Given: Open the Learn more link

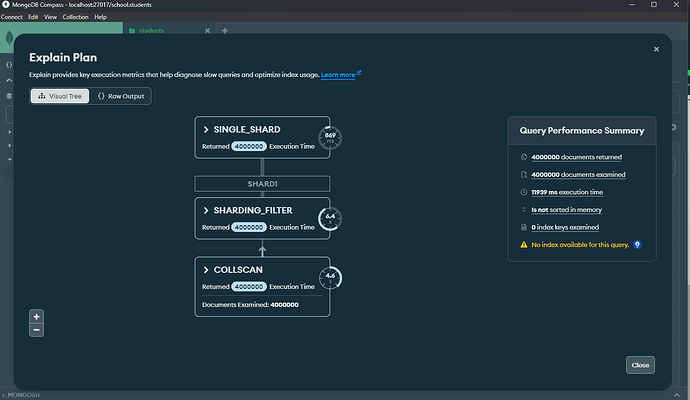Looking at the screenshot, I should (338, 75).
